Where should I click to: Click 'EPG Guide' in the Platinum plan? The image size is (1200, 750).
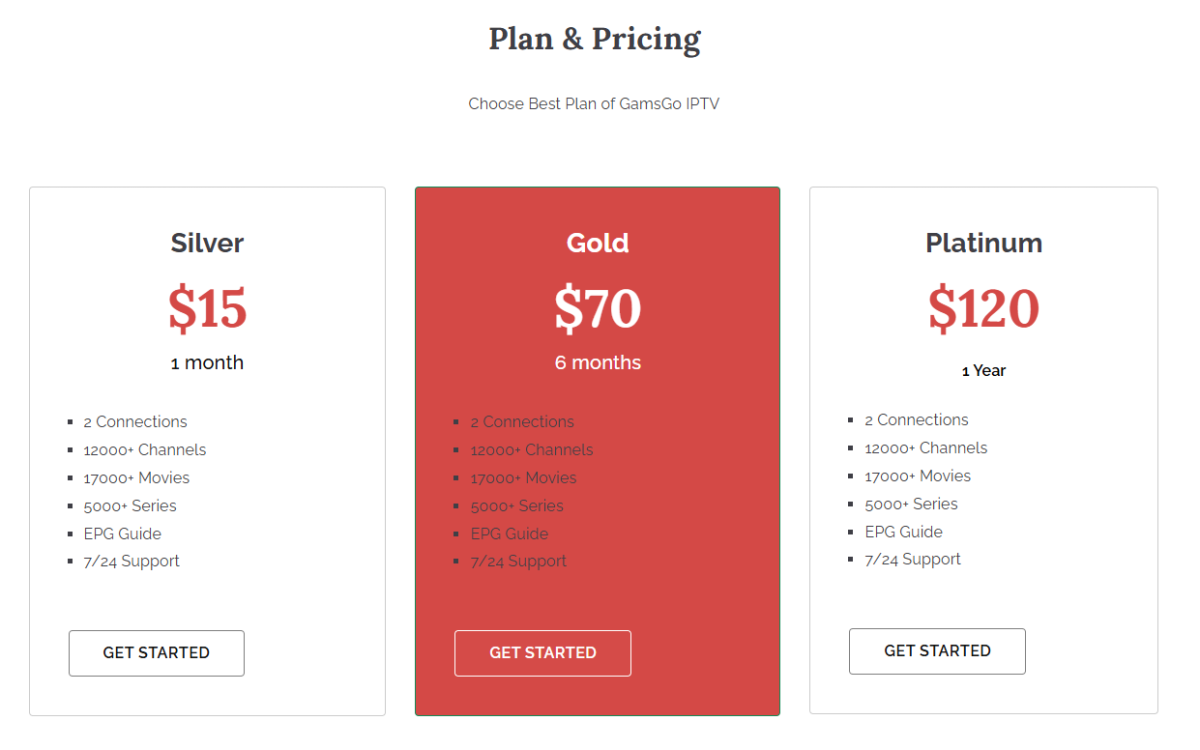point(903,531)
